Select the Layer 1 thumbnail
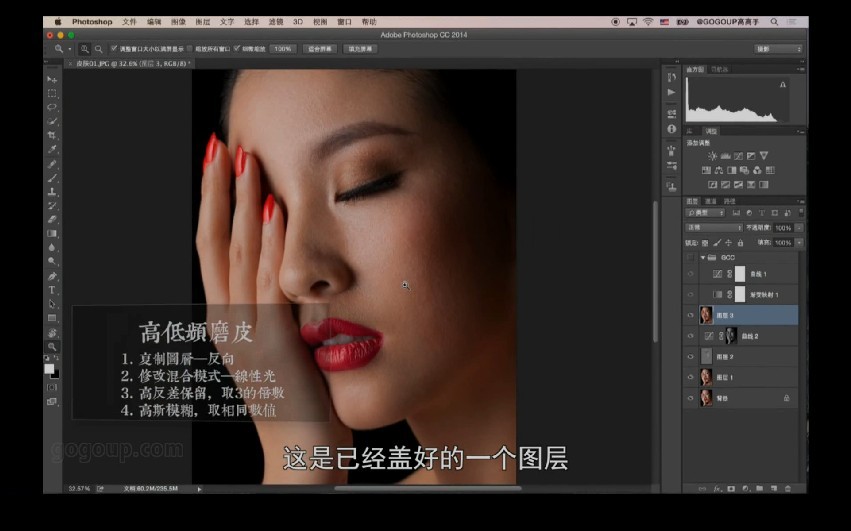This screenshot has height=531, width=851. (706, 377)
